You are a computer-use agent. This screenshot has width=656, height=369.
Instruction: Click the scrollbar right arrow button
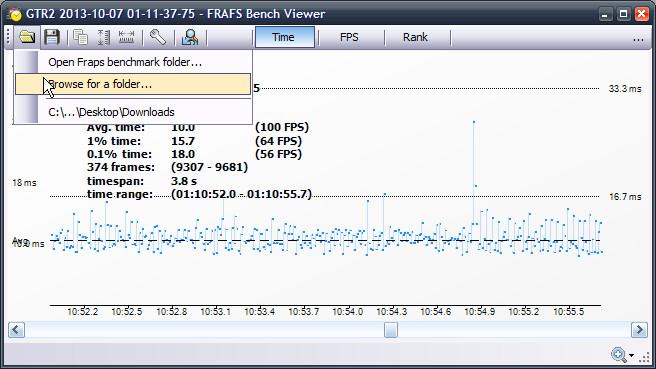point(639,330)
